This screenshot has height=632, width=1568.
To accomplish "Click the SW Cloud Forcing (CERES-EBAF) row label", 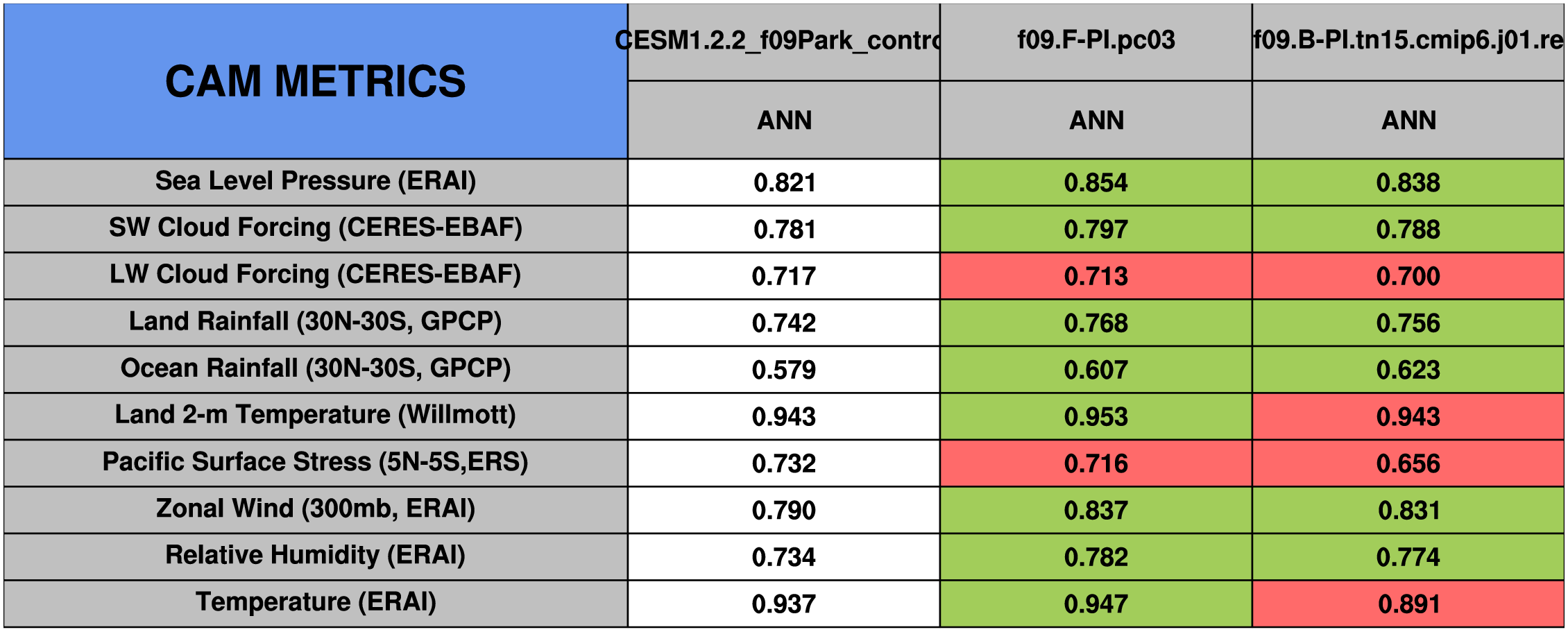I will click(x=315, y=228).
